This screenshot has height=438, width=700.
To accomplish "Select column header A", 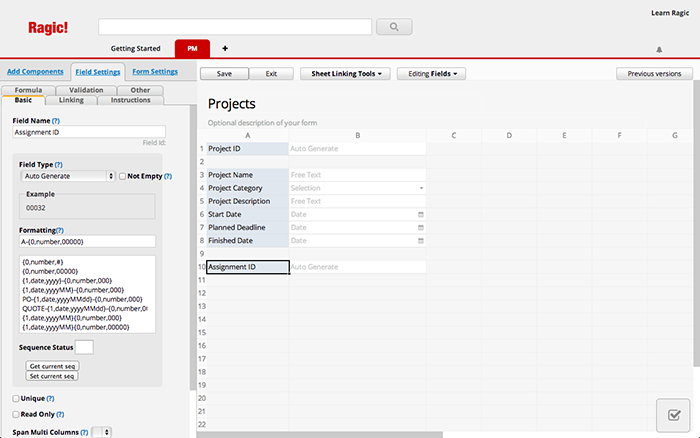I will click(x=247, y=135).
